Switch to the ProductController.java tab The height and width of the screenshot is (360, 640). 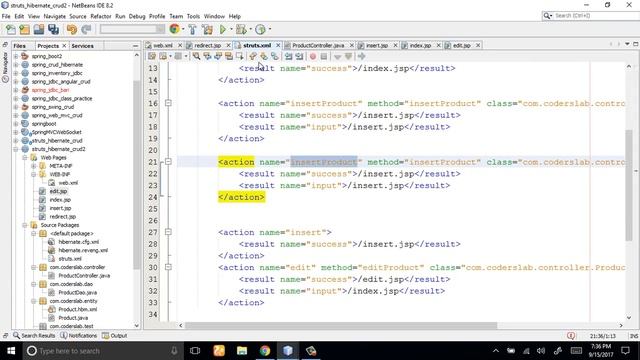coord(318,45)
